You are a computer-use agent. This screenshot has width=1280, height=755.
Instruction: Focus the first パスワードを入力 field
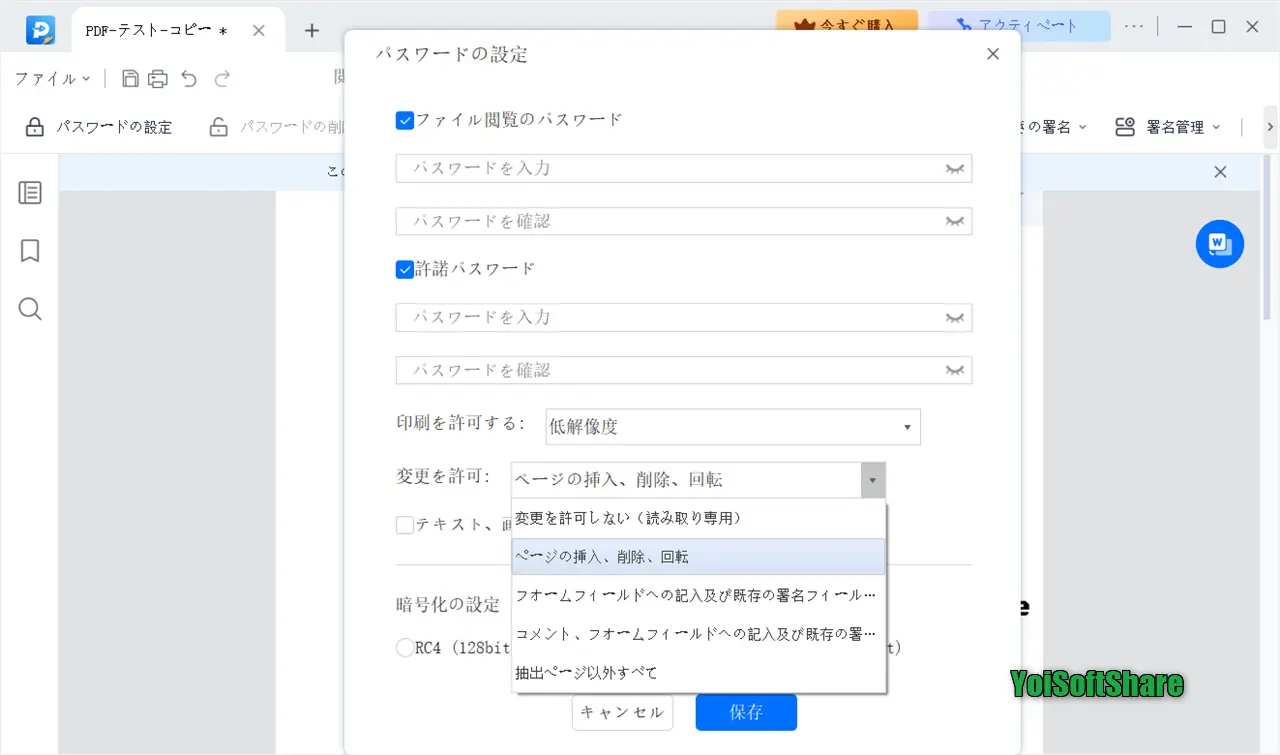coord(684,168)
